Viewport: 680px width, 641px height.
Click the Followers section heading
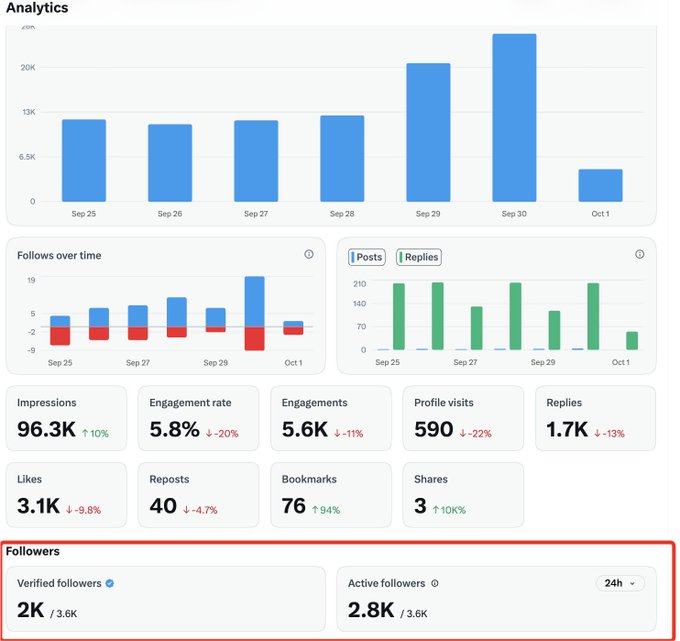33,551
